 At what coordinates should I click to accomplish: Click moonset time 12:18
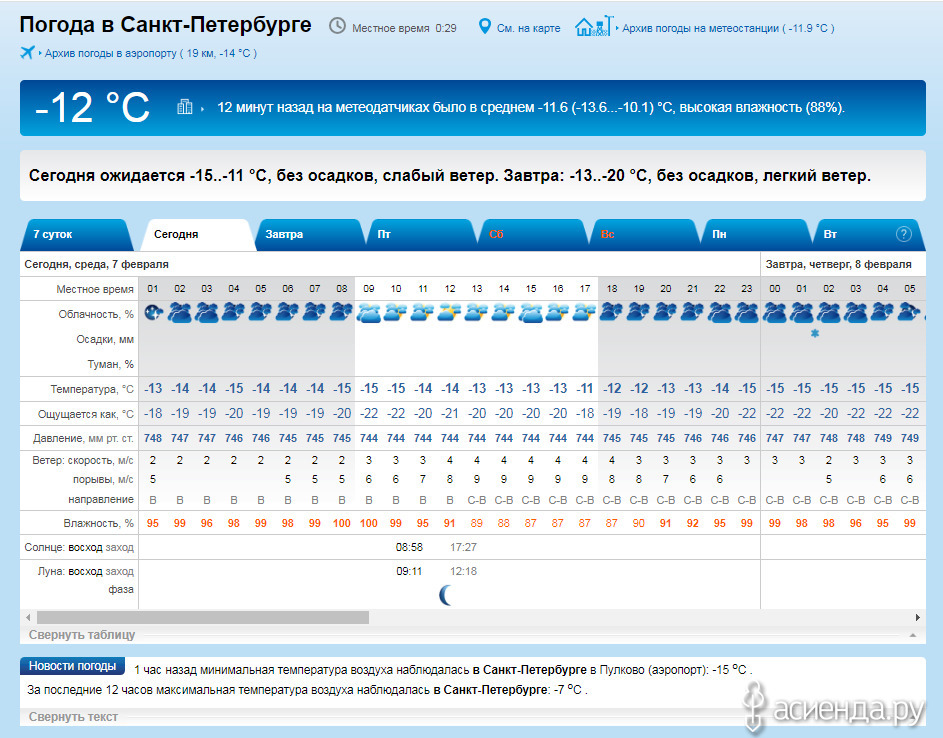(463, 571)
